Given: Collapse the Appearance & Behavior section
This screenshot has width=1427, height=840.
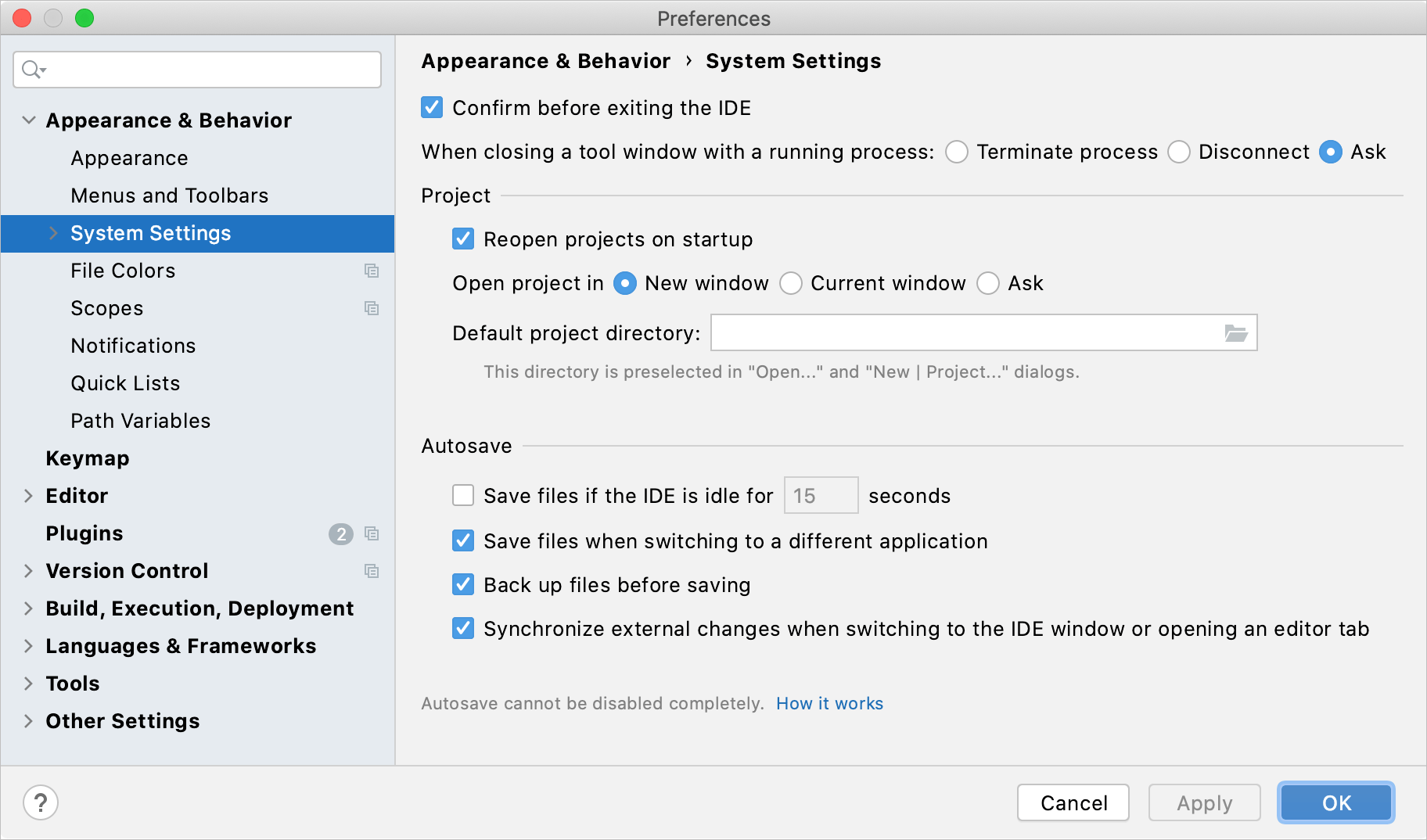Looking at the screenshot, I should 29,120.
